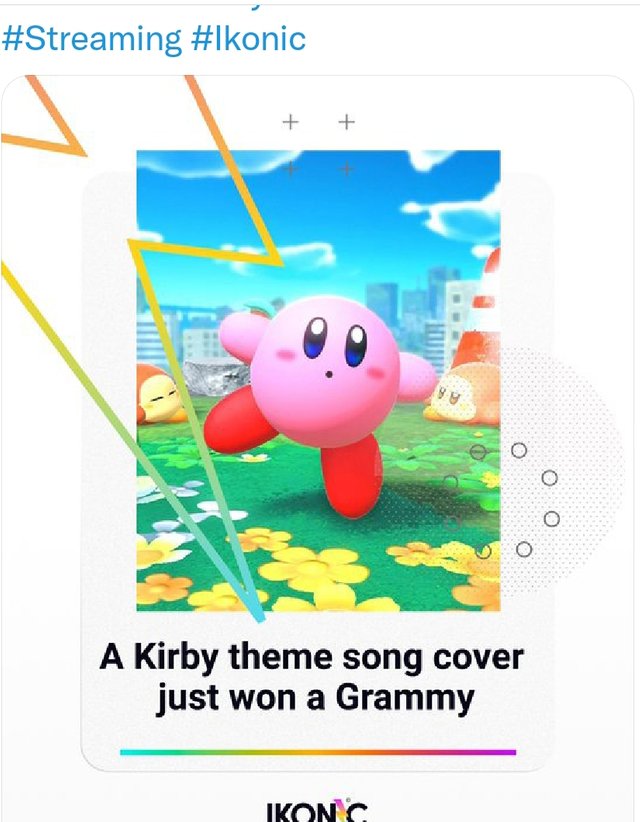Click the sleeping Waddle Dee on the left
640x822 pixels.
tap(158, 394)
